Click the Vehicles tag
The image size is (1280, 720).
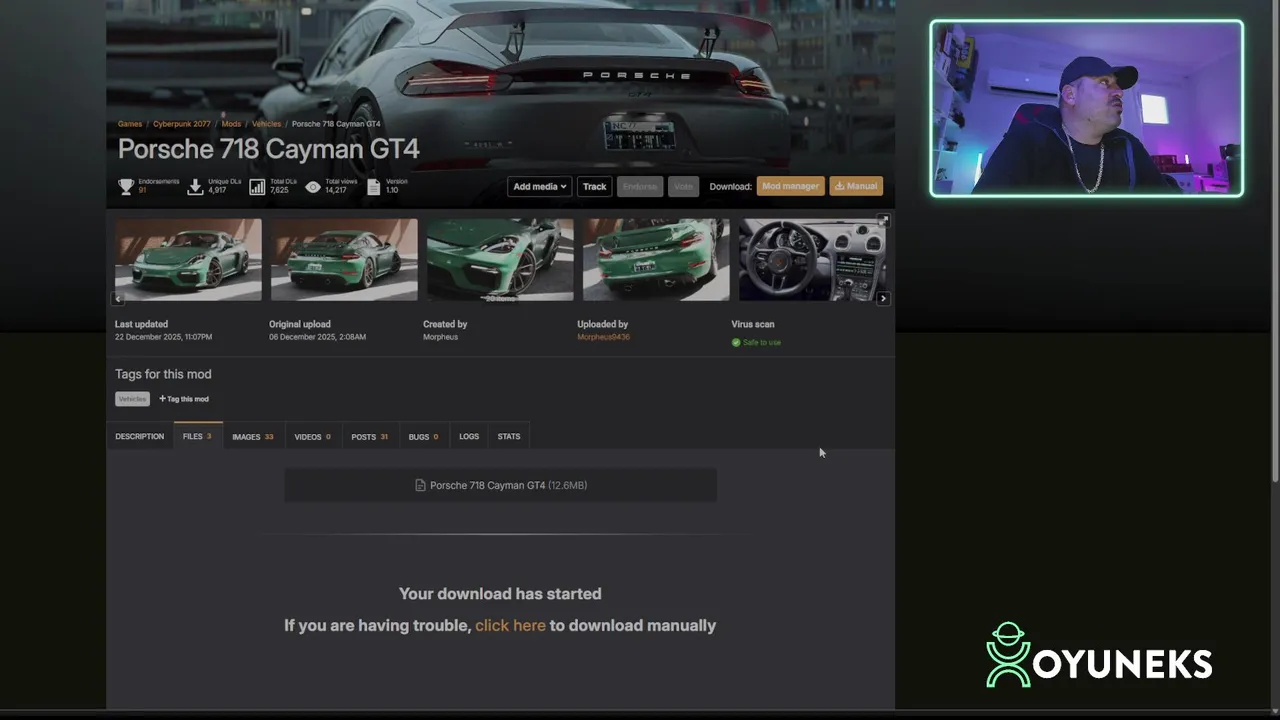[133, 399]
